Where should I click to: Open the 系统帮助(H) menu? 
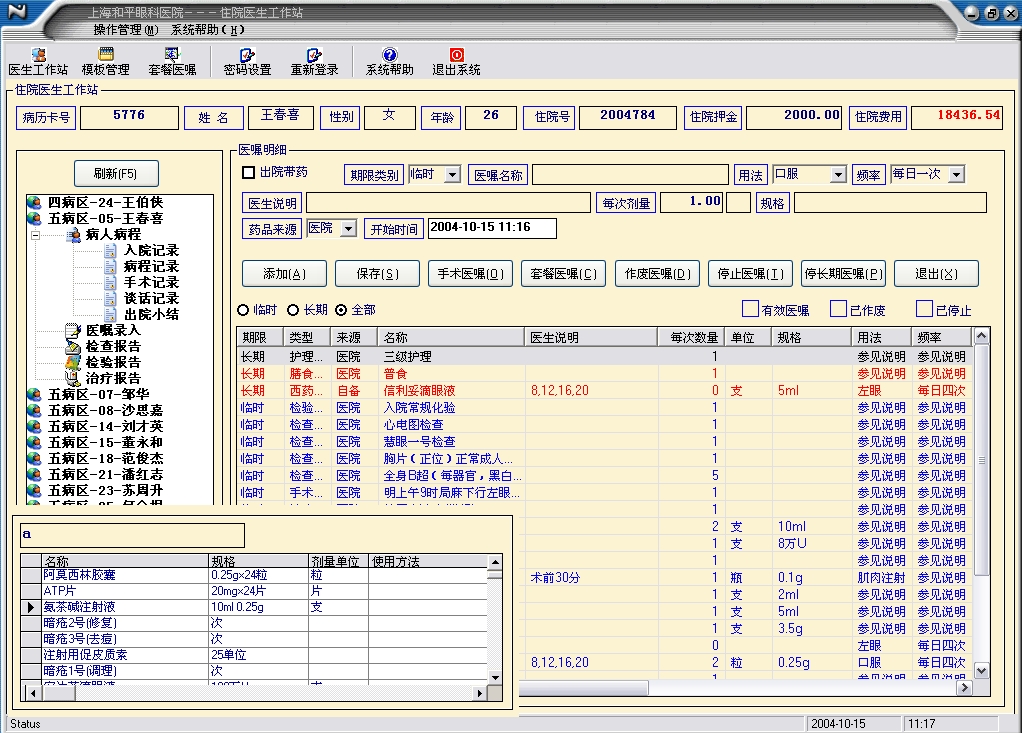[x=207, y=30]
